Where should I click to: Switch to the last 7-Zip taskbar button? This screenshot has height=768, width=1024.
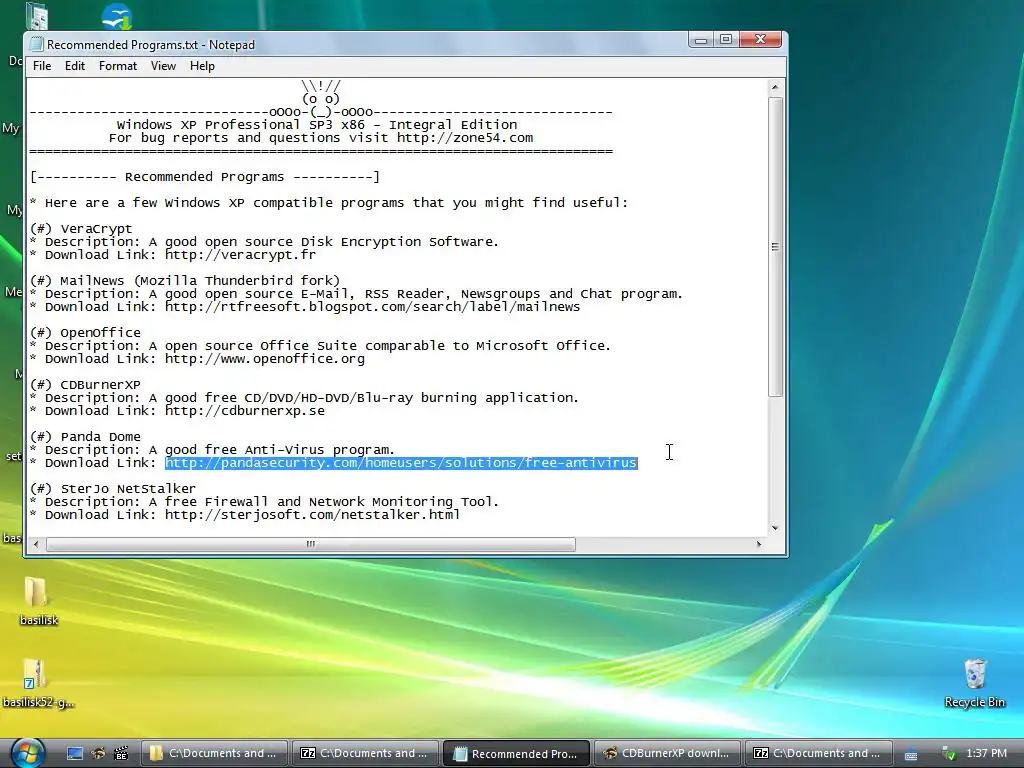point(818,753)
